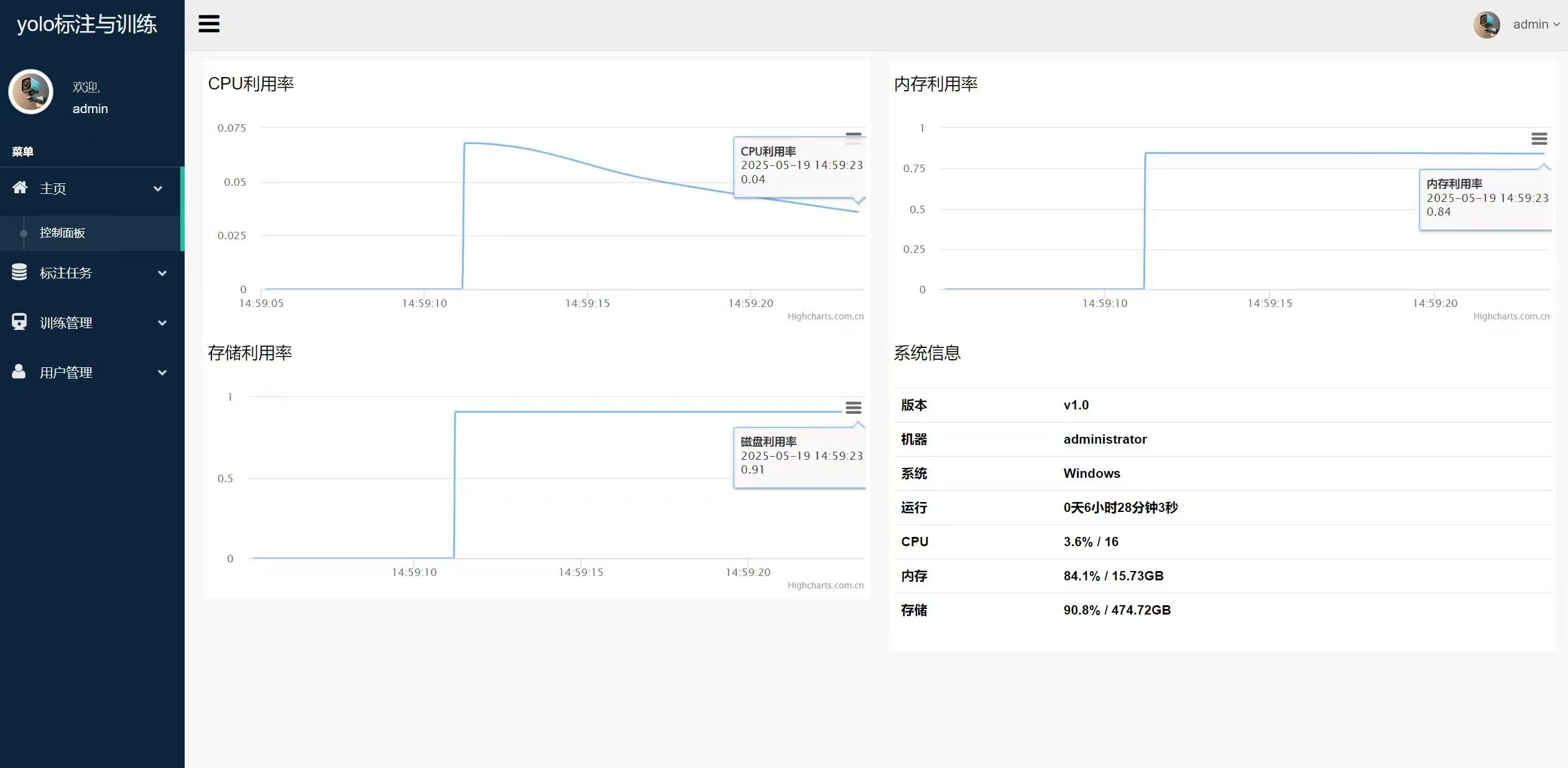Image resolution: width=1568 pixels, height=768 pixels.
Task: Click the Highcharts.com.cn link under CPU chart
Action: (x=826, y=316)
